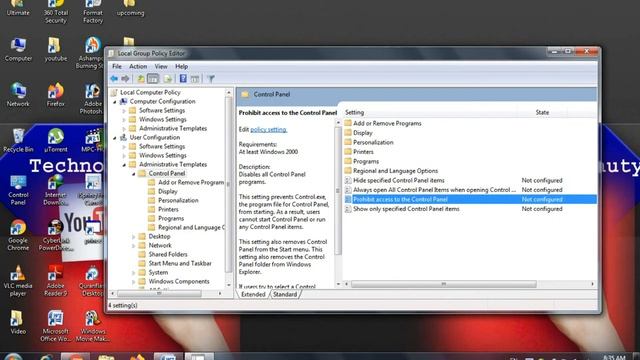Select the uTorrent desktop icon
The width and height of the screenshot is (640, 360).
(x=56, y=140)
